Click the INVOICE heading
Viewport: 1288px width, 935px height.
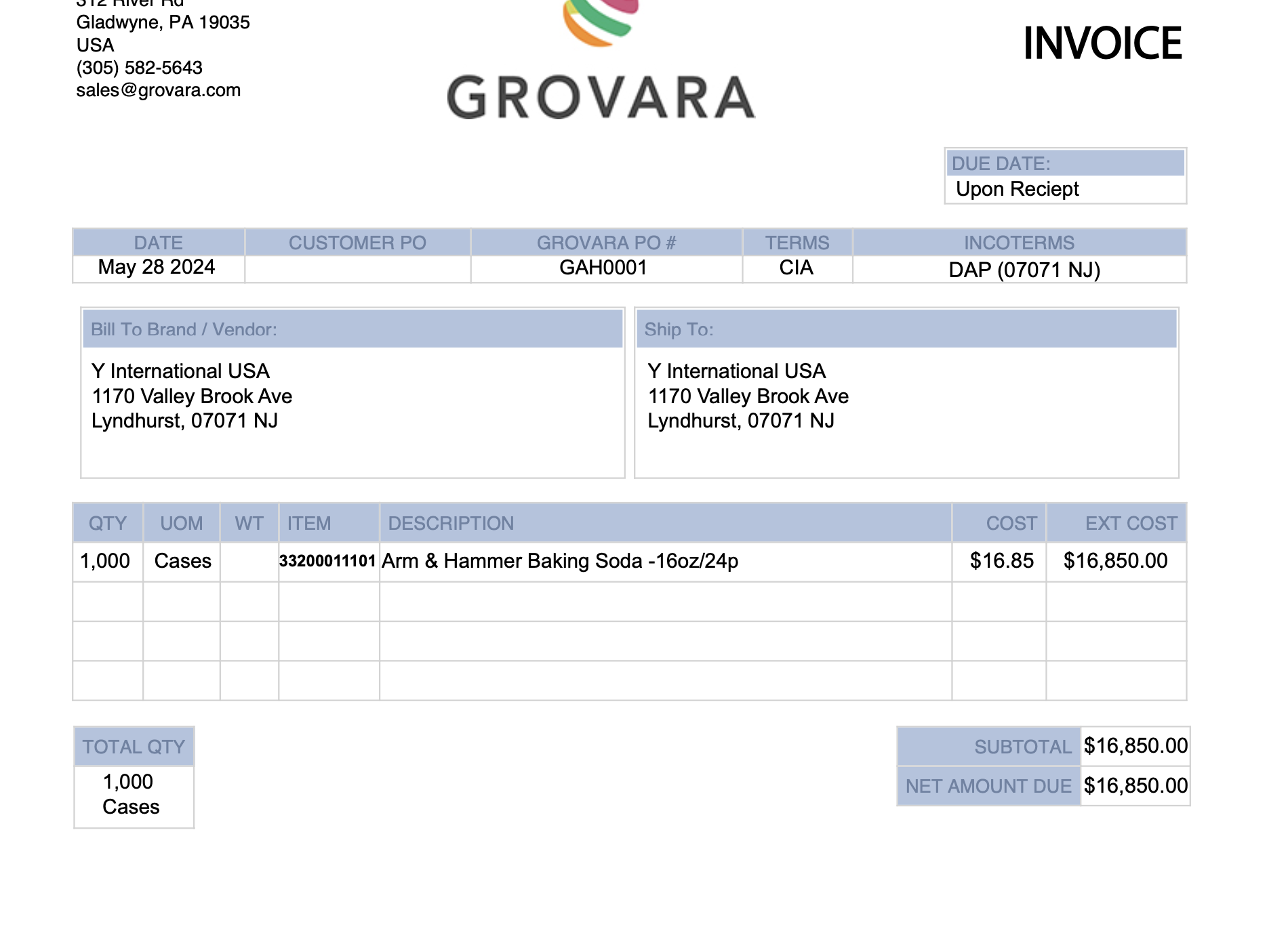1102,43
